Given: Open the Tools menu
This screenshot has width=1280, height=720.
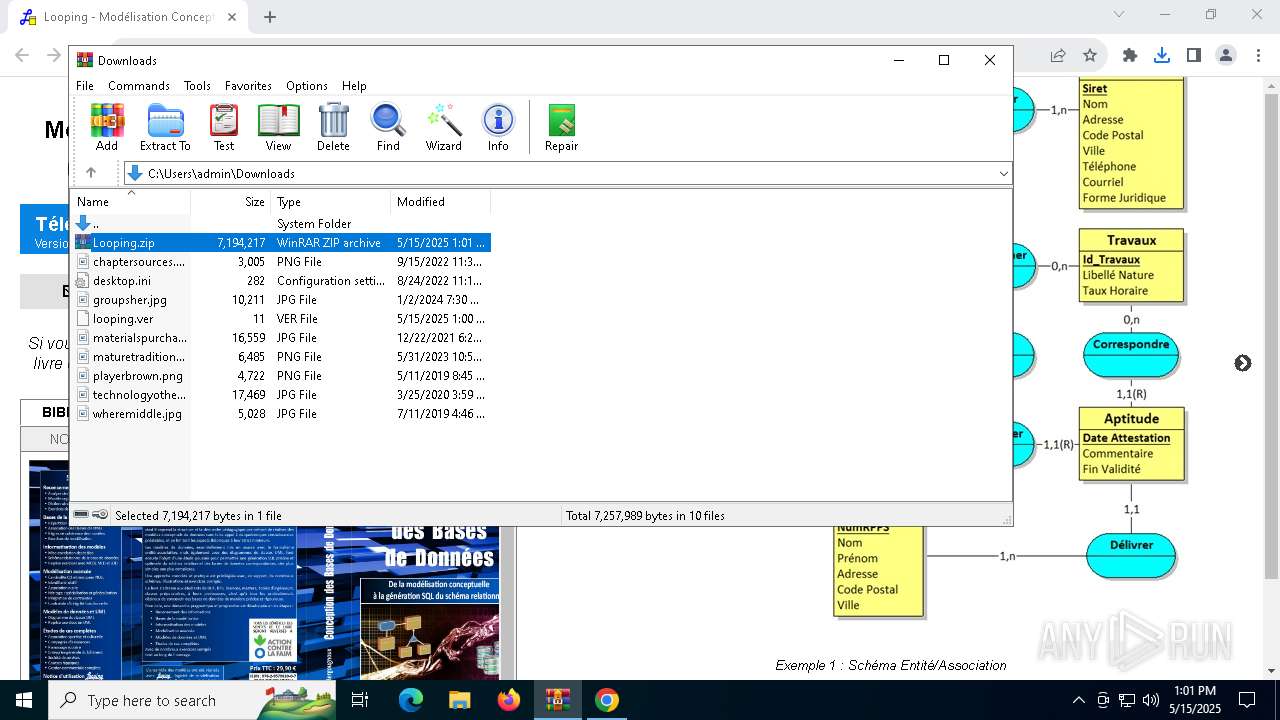Looking at the screenshot, I should (197, 86).
